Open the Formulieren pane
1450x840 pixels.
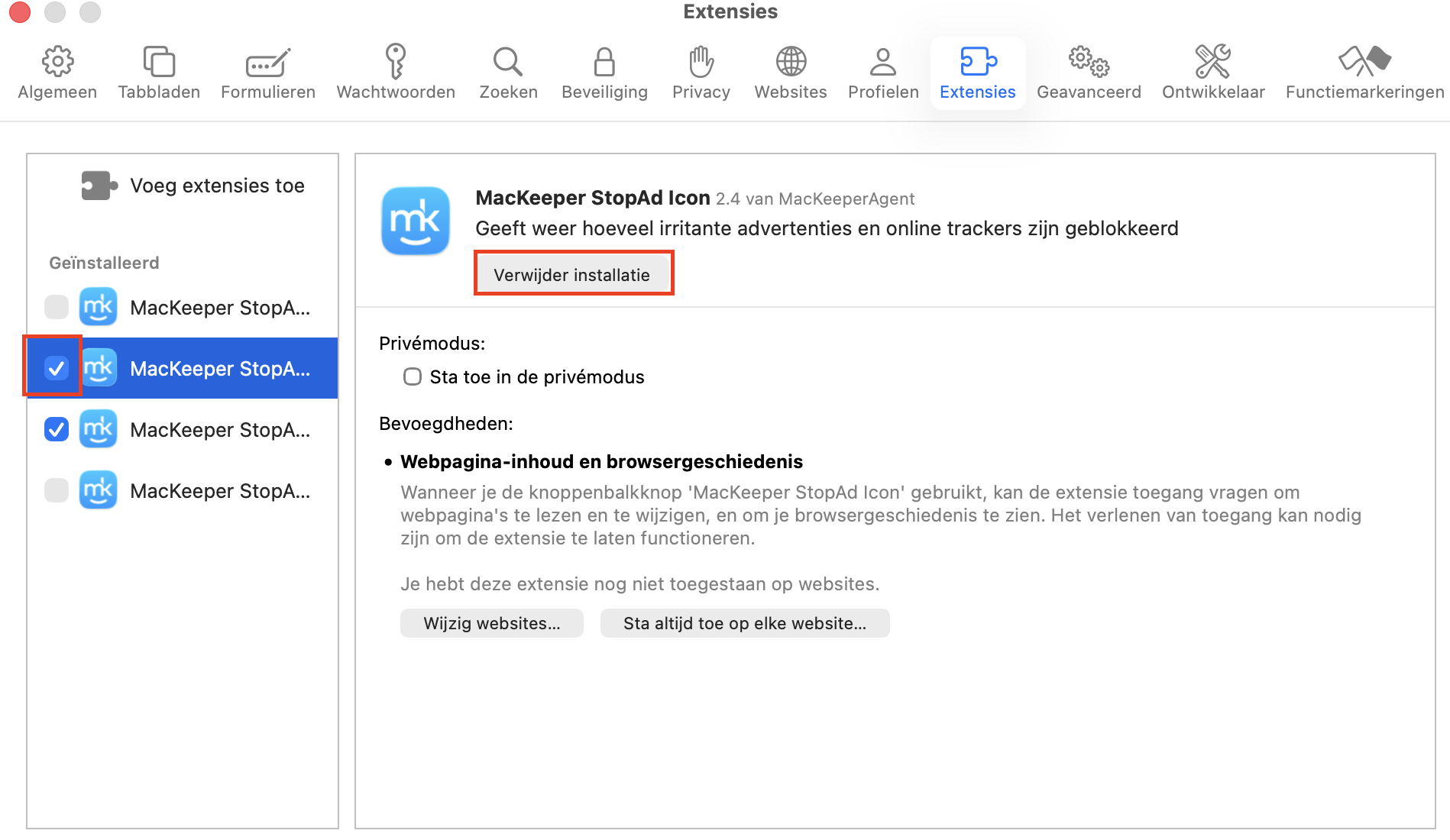[x=267, y=71]
